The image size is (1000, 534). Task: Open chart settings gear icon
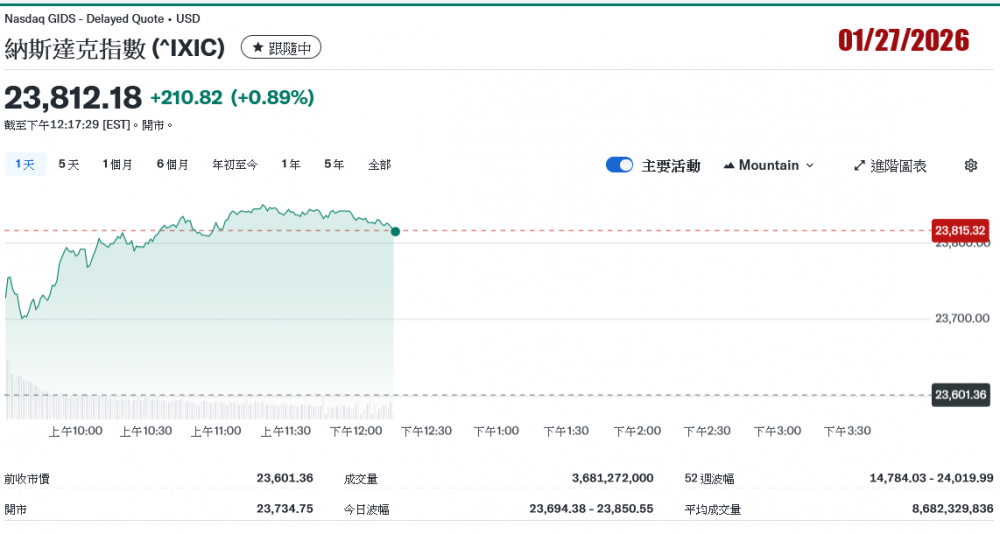970,165
